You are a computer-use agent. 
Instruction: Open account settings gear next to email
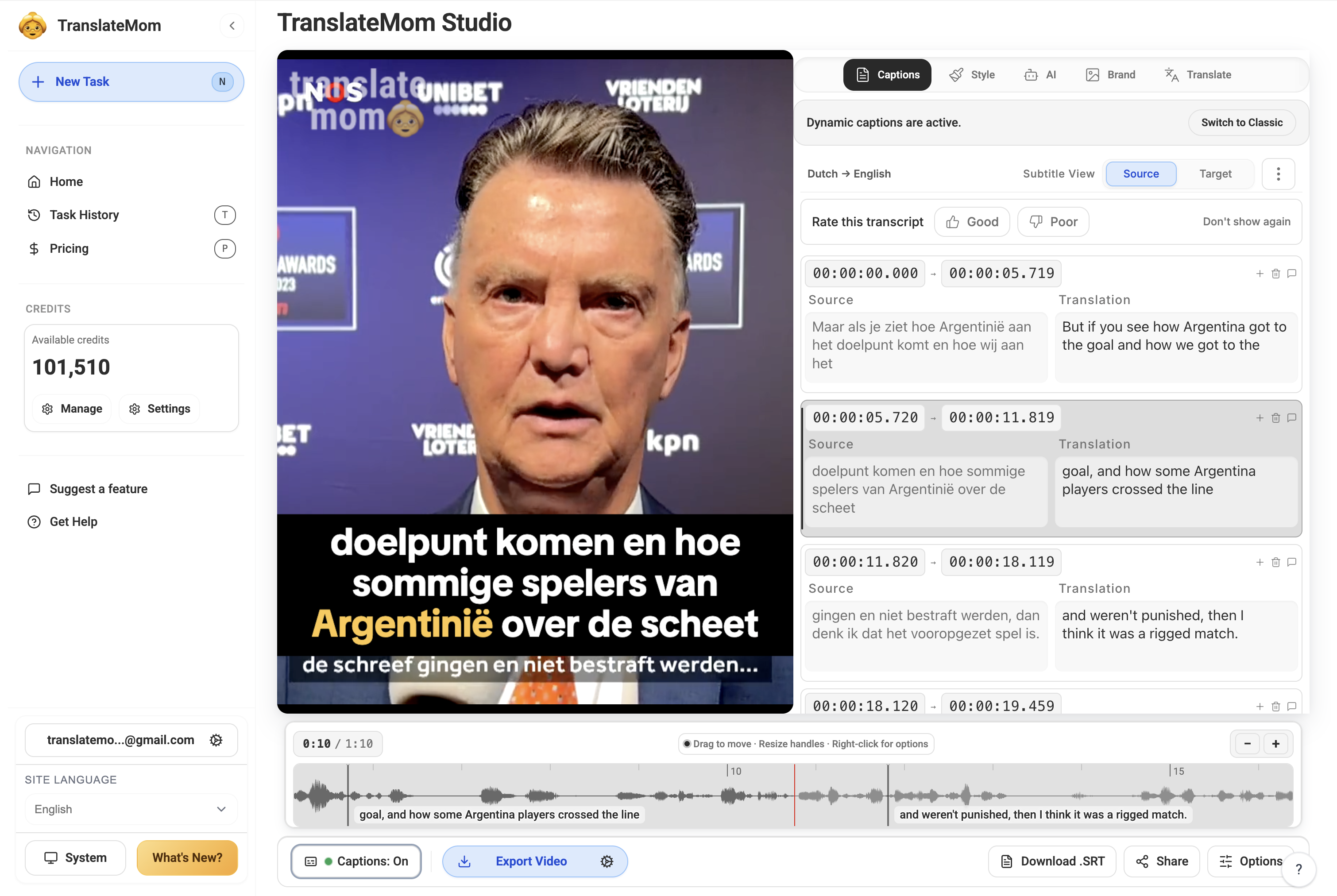[216, 739]
